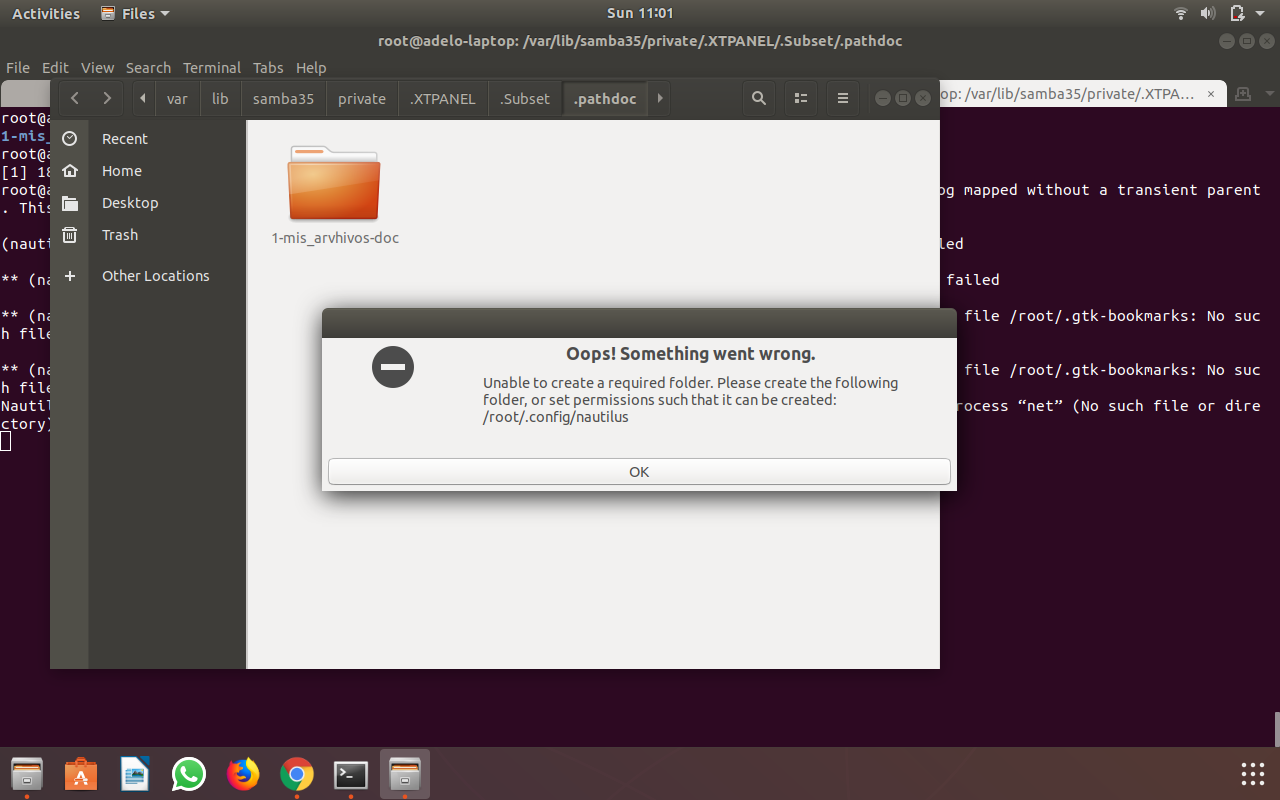This screenshot has height=800, width=1280.
Task: Open Trash in the sidebar
Action: click(120, 234)
